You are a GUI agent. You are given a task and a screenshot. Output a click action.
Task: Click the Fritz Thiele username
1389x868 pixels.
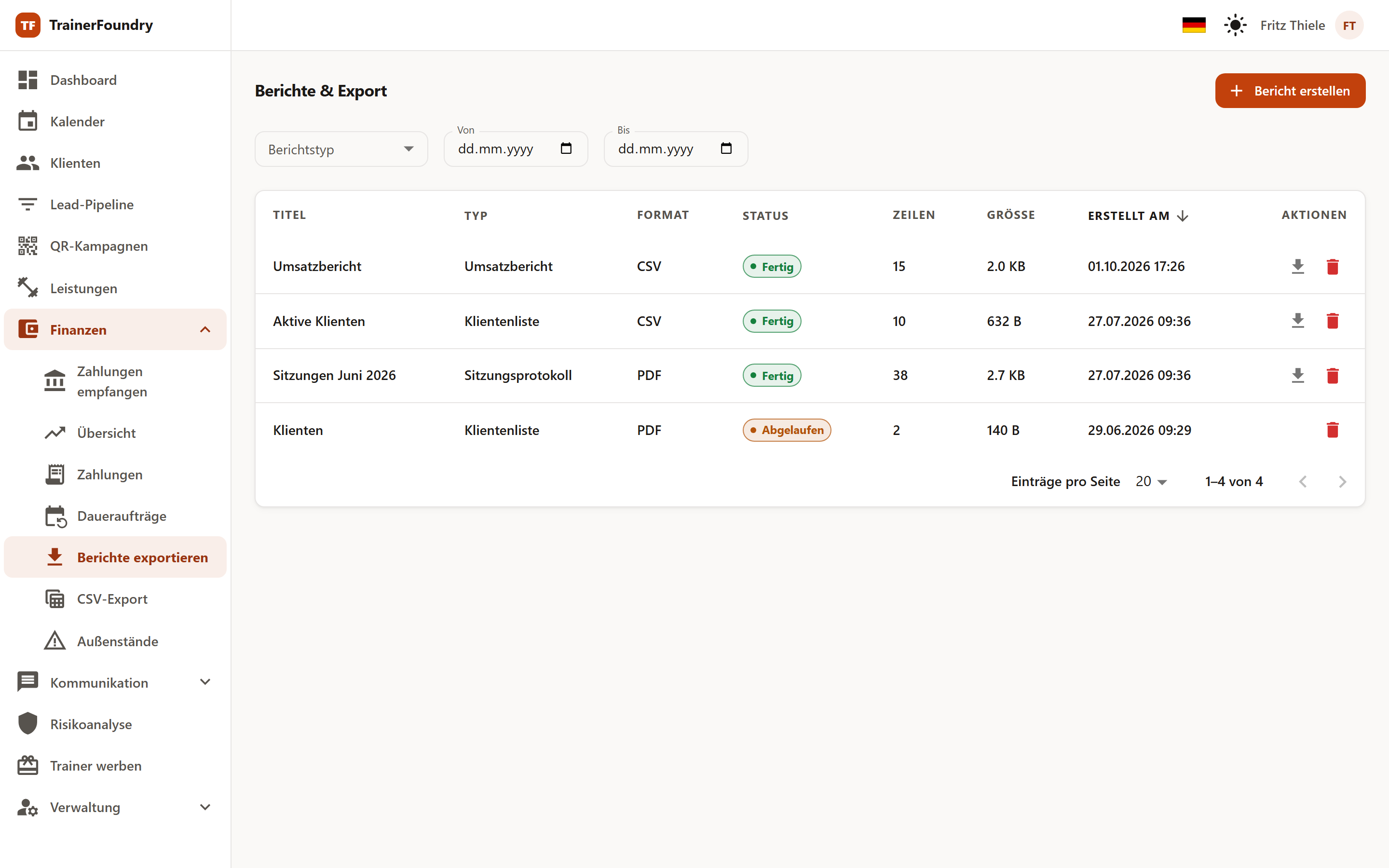point(1293,25)
